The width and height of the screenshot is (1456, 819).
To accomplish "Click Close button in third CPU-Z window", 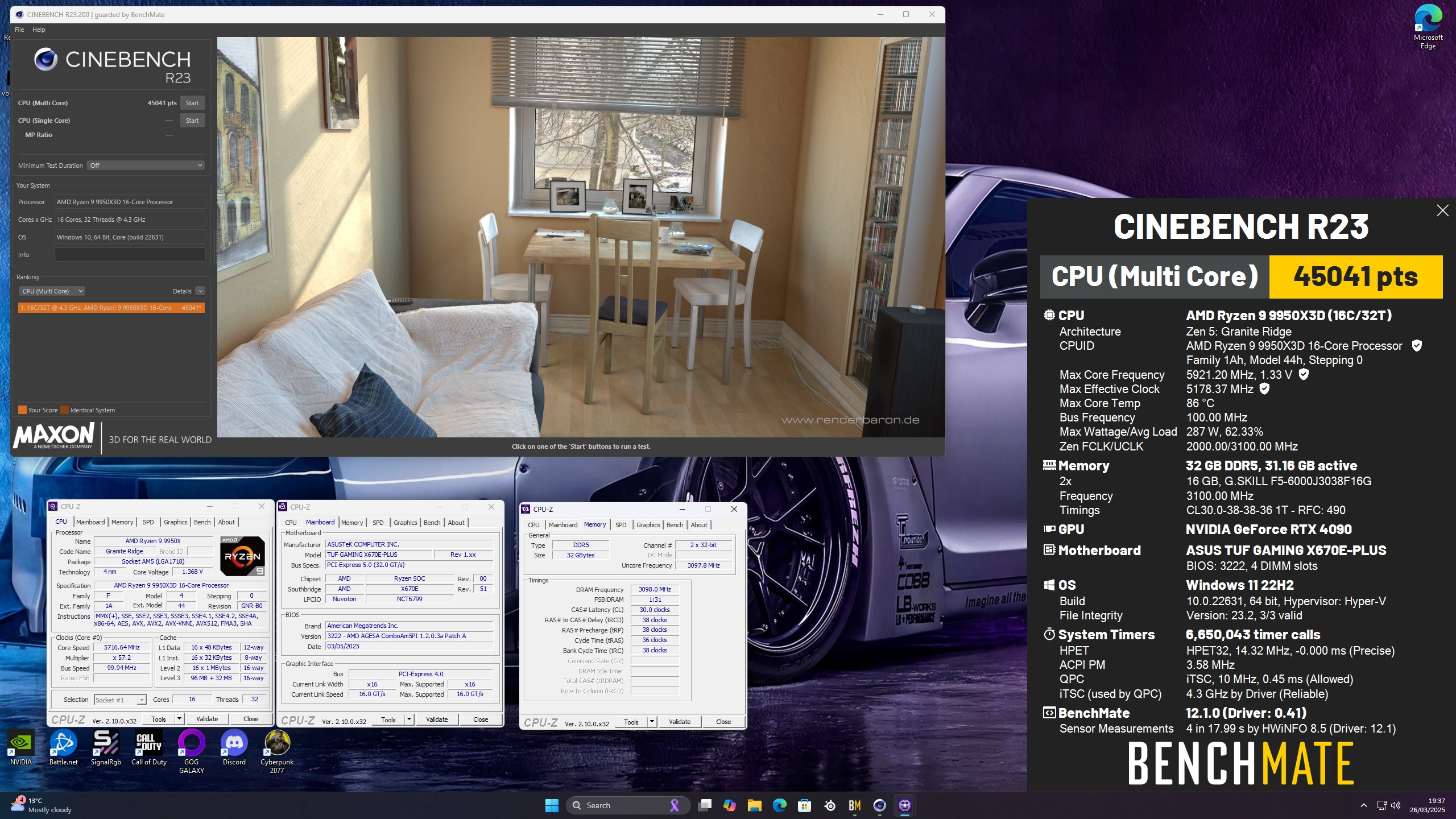I will click(723, 722).
